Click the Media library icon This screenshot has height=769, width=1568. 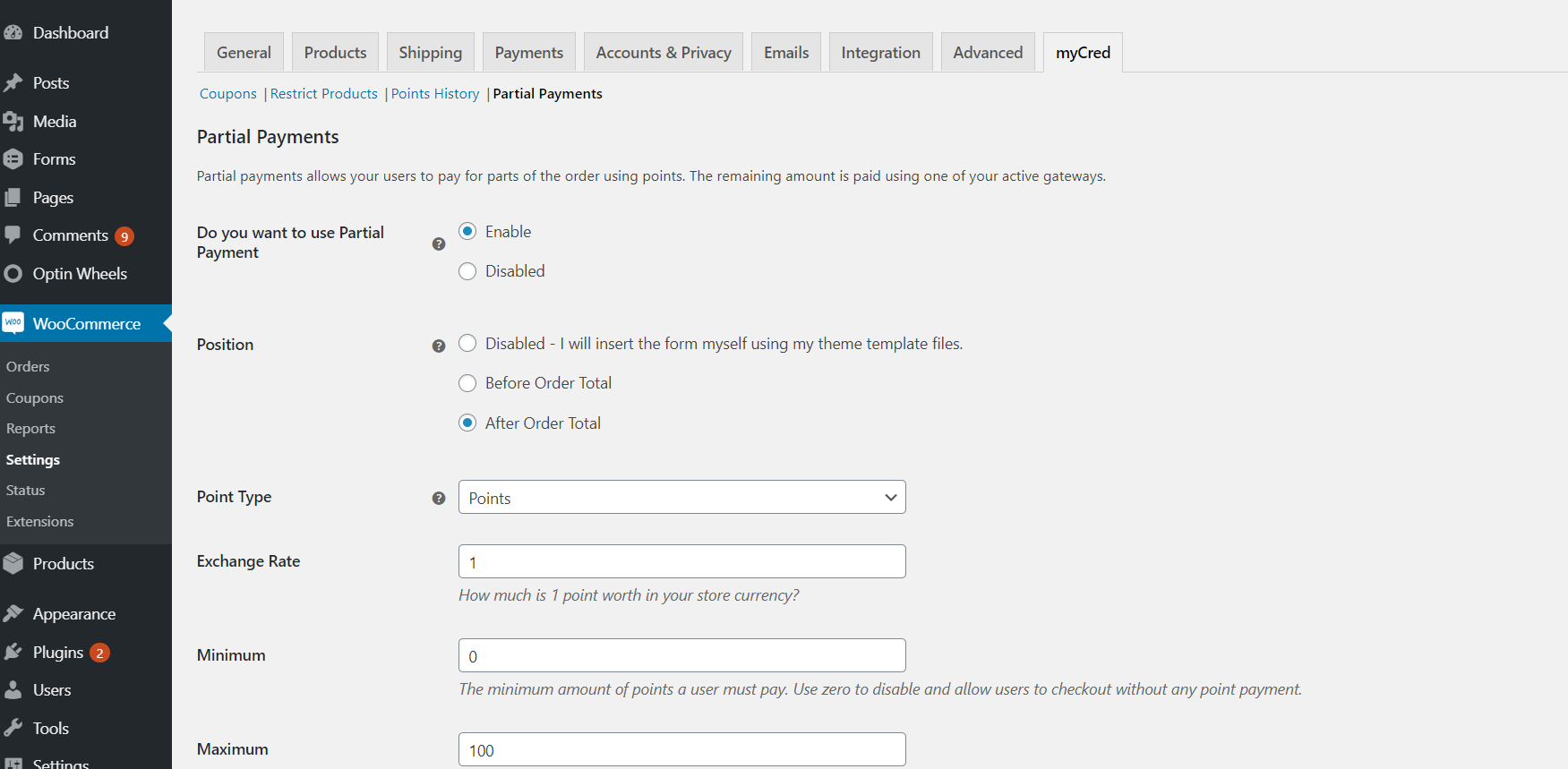click(x=13, y=122)
